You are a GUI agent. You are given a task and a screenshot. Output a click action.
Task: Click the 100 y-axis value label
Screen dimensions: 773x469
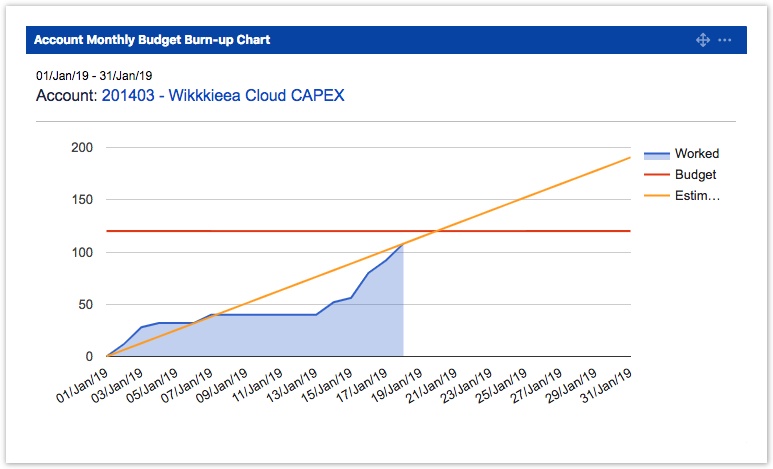point(82,252)
